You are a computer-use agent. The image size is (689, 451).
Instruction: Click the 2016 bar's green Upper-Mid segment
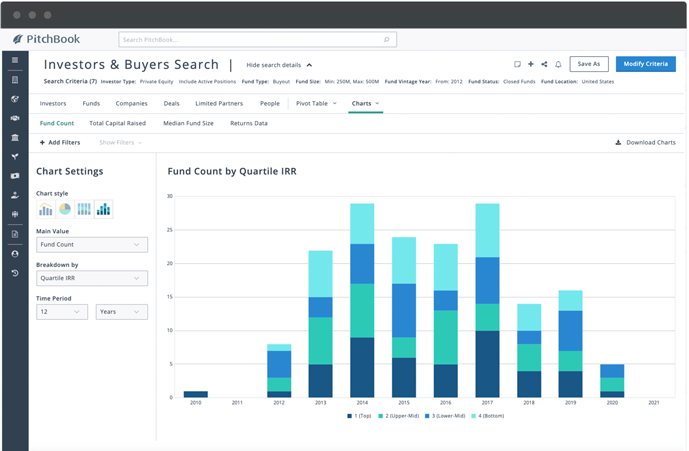tap(446, 338)
